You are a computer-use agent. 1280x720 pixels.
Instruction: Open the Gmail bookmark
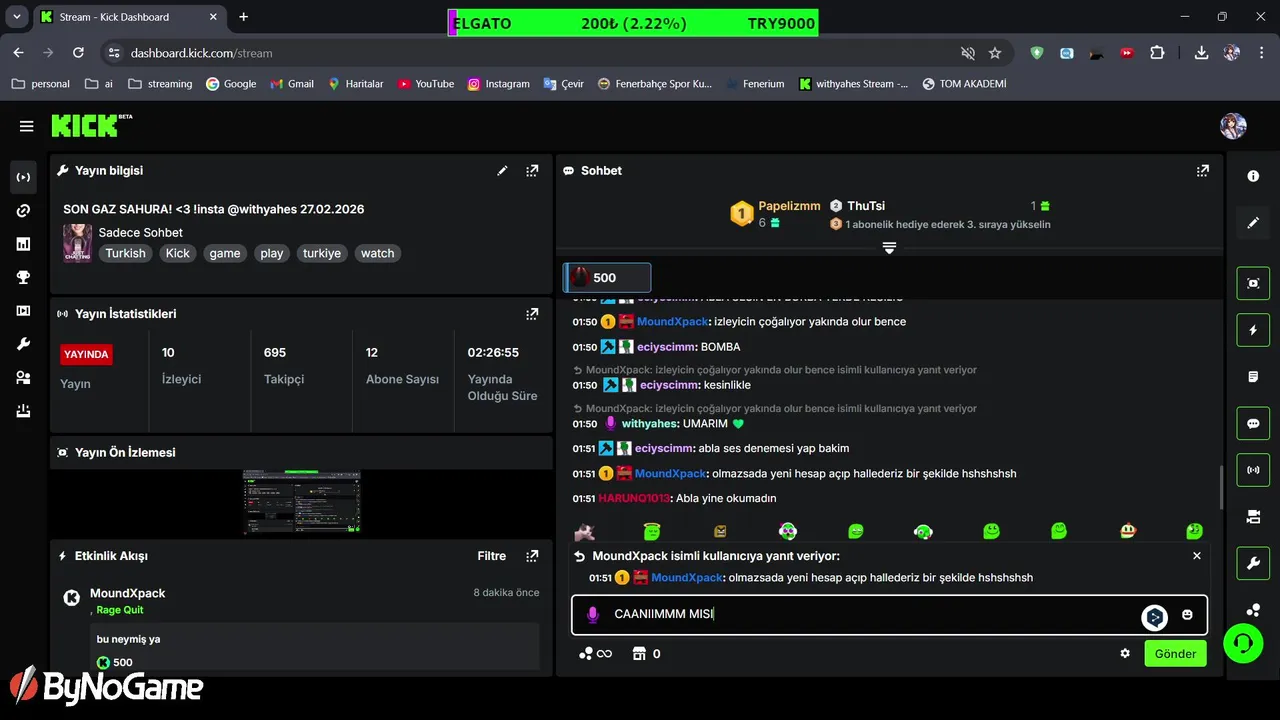click(x=291, y=84)
